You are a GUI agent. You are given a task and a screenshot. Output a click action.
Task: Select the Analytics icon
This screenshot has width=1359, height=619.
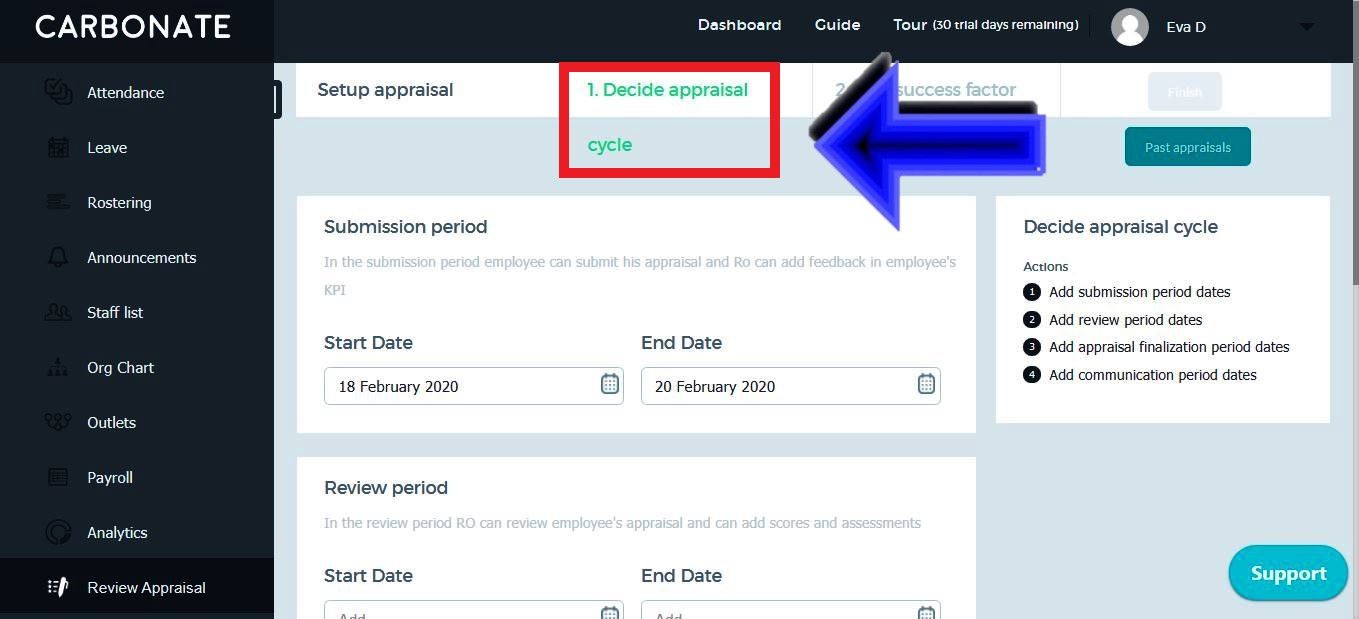[59, 532]
